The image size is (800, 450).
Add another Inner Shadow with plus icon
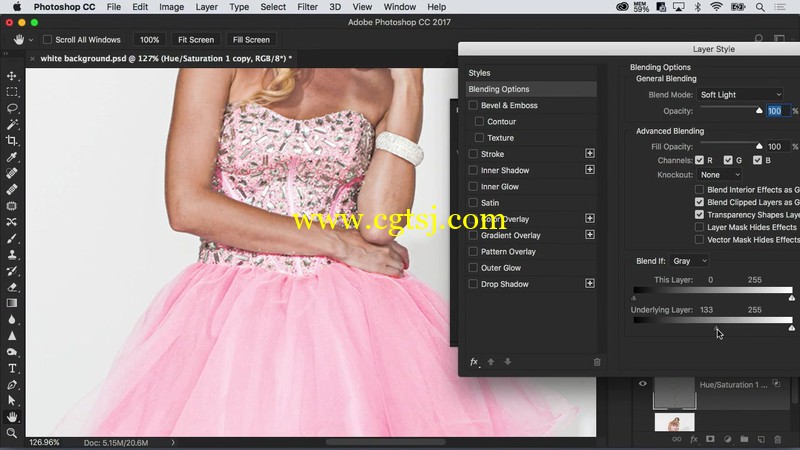(x=590, y=170)
